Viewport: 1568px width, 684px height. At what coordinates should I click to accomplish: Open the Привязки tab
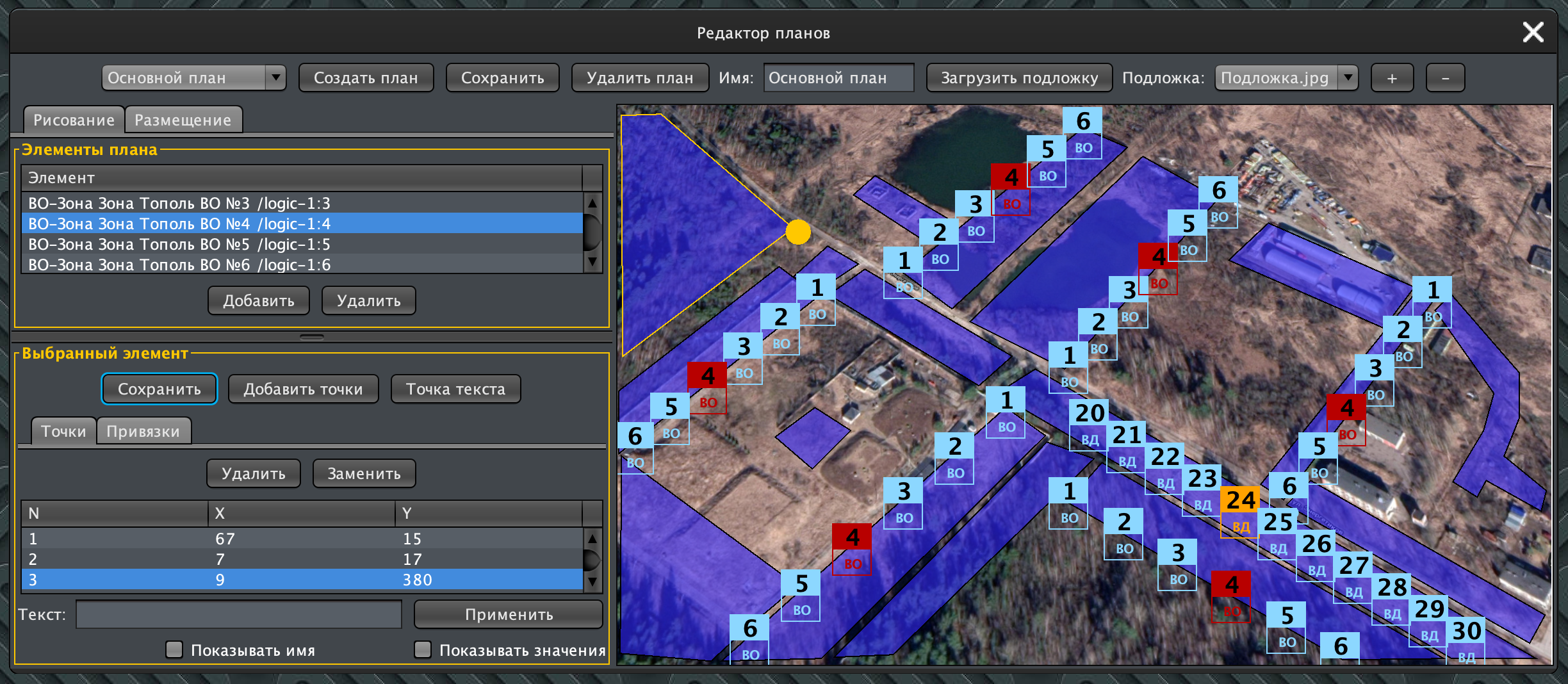coord(143,432)
